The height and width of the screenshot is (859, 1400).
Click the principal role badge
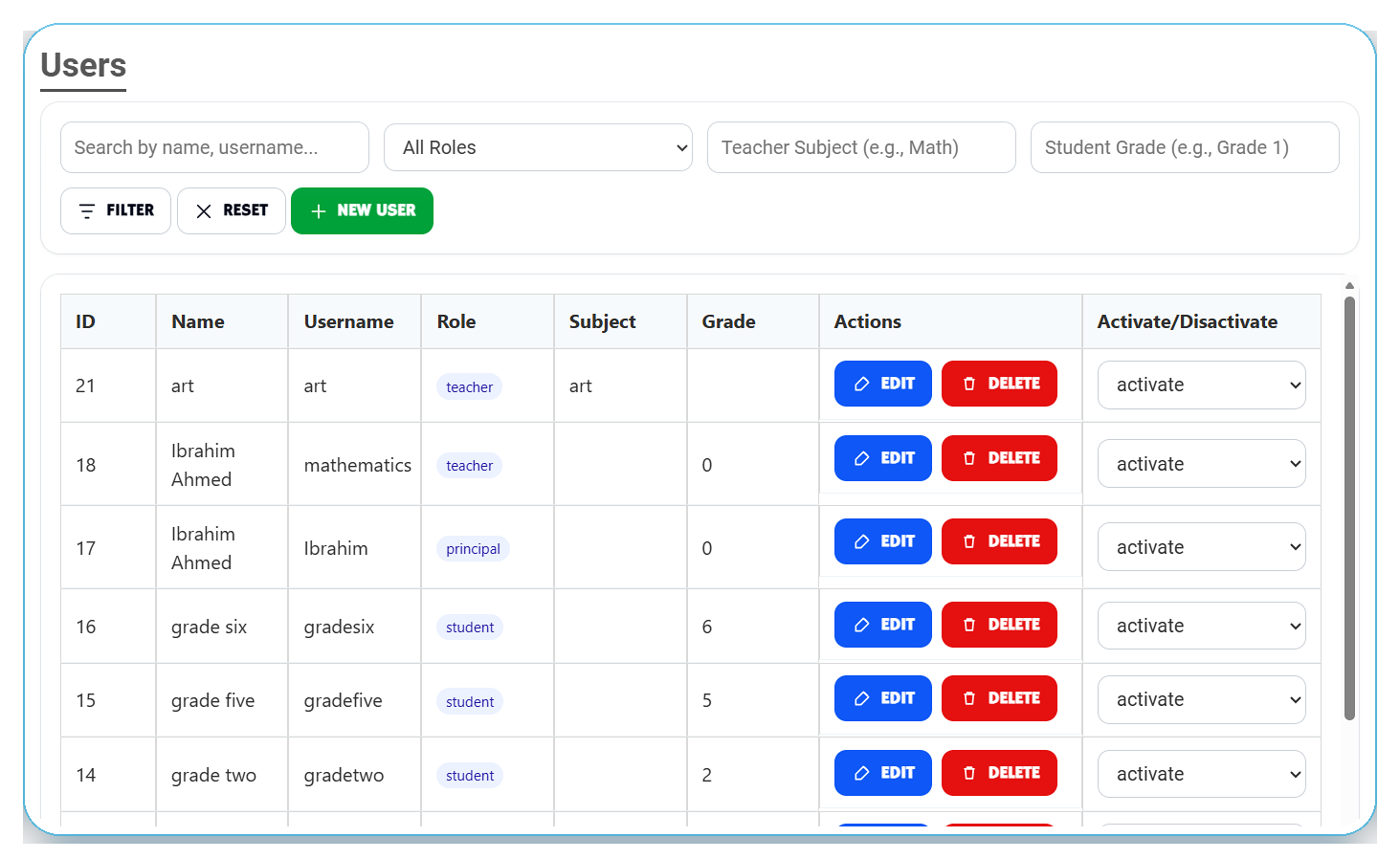point(473,548)
